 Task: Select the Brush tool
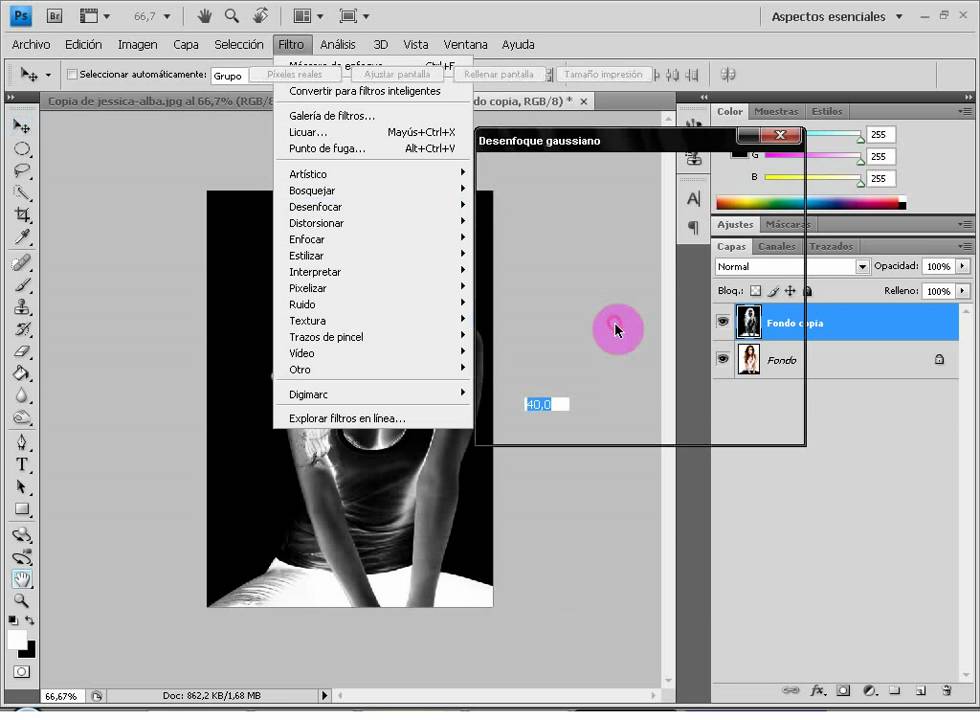[x=22, y=285]
